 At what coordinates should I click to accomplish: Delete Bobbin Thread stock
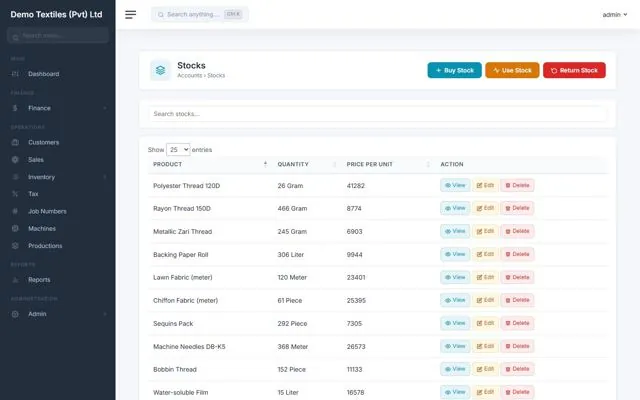point(517,369)
